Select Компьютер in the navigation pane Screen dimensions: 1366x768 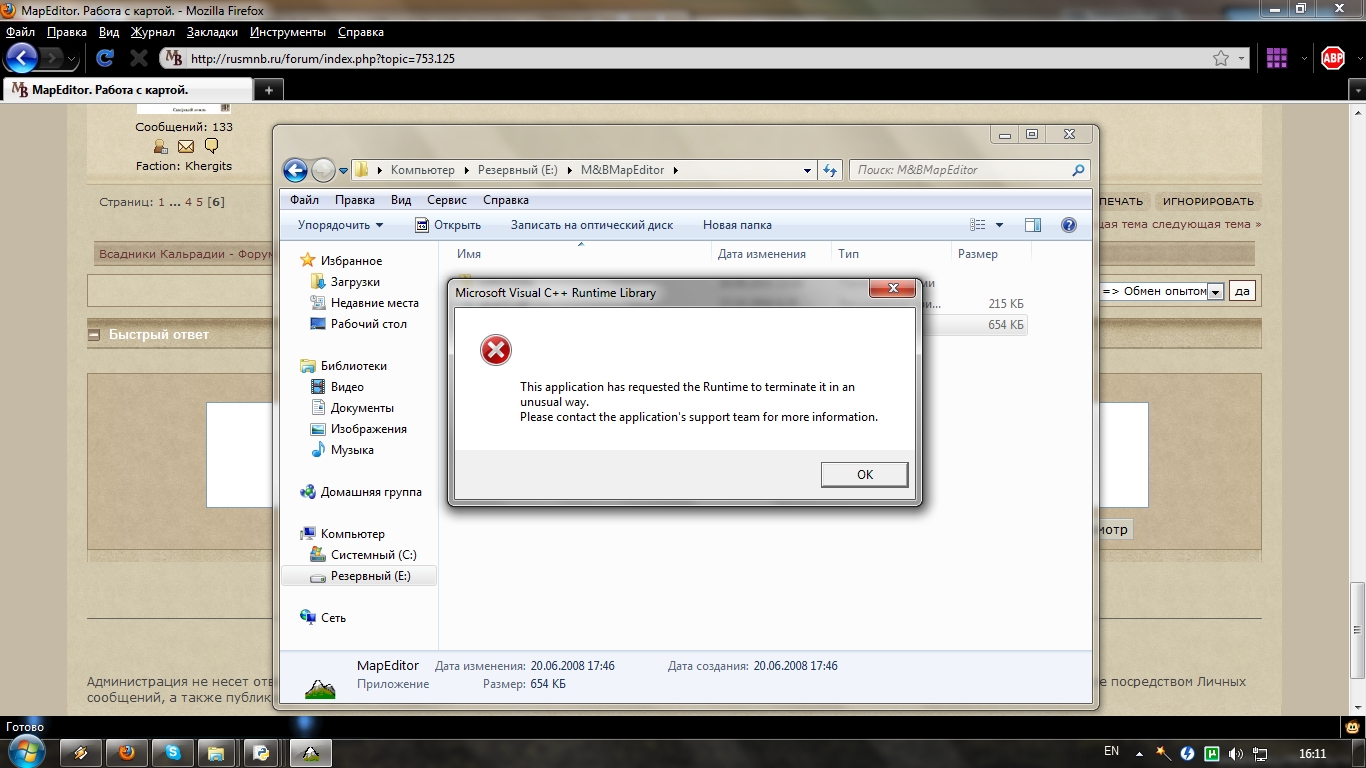tap(352, 534)
